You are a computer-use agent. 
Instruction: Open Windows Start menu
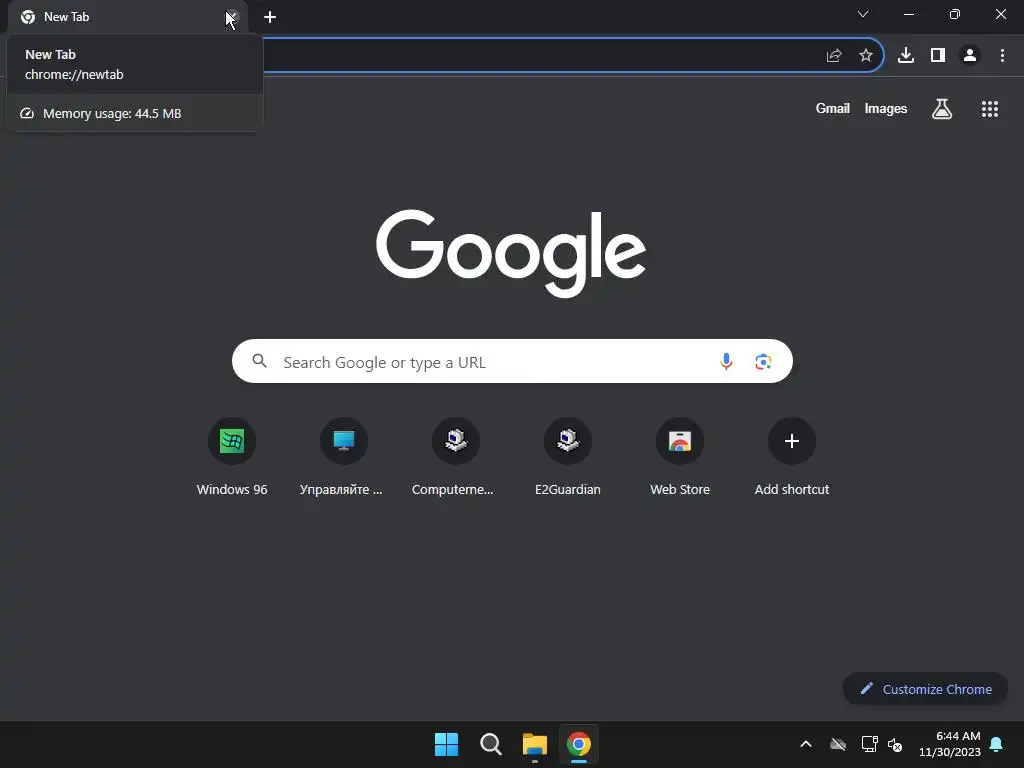click(x=447, y=744)
